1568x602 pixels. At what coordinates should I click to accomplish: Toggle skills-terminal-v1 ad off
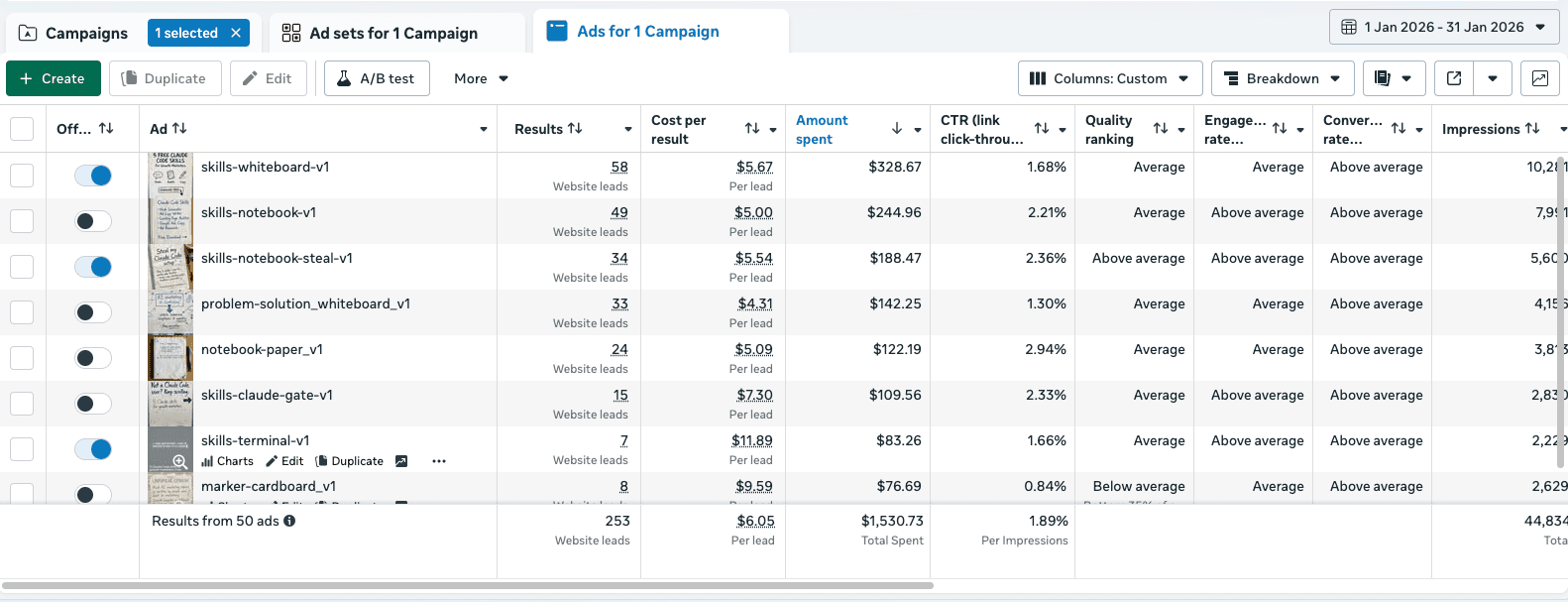pos(93,449)
